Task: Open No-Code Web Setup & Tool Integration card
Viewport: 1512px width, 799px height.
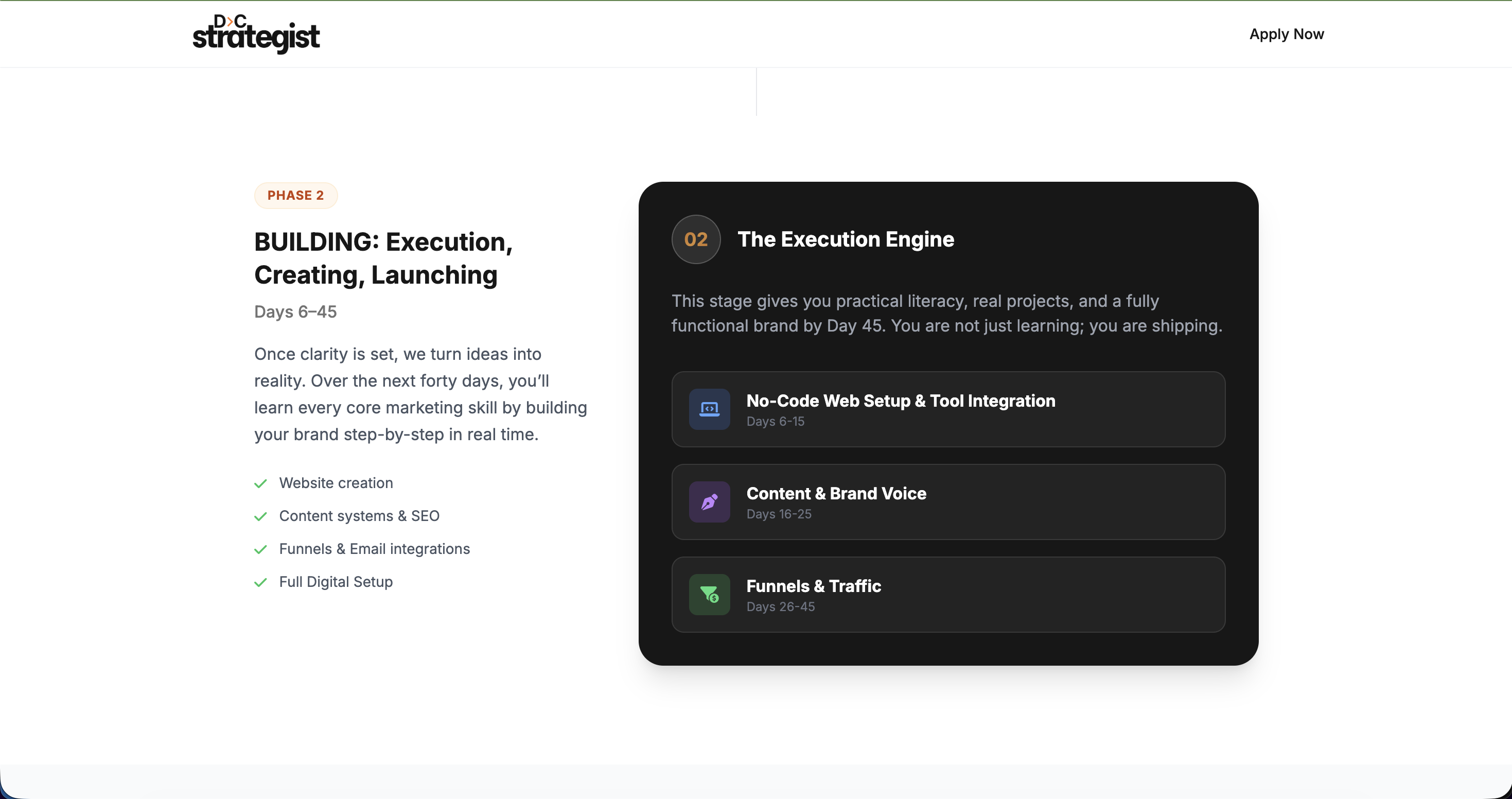Action: pos(948,409)
